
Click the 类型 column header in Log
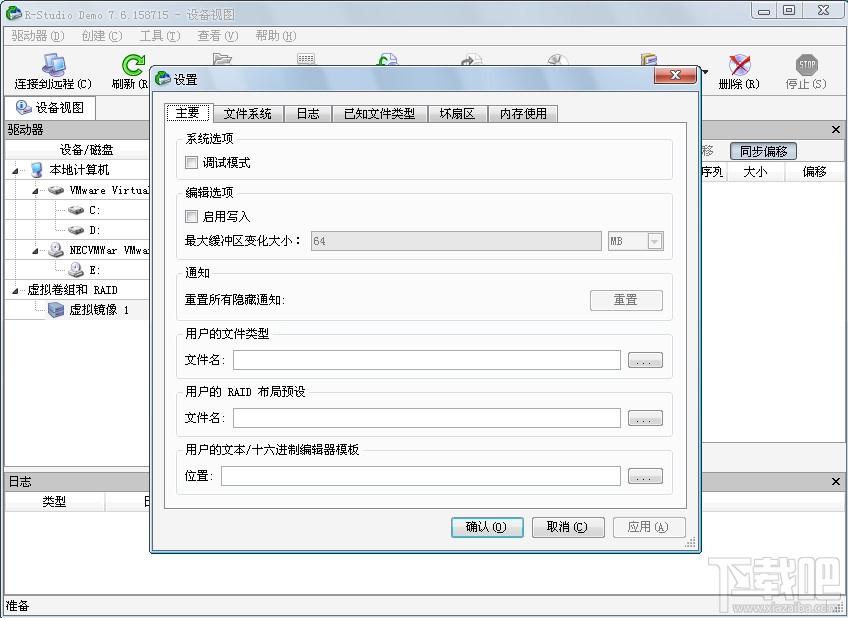54,502
